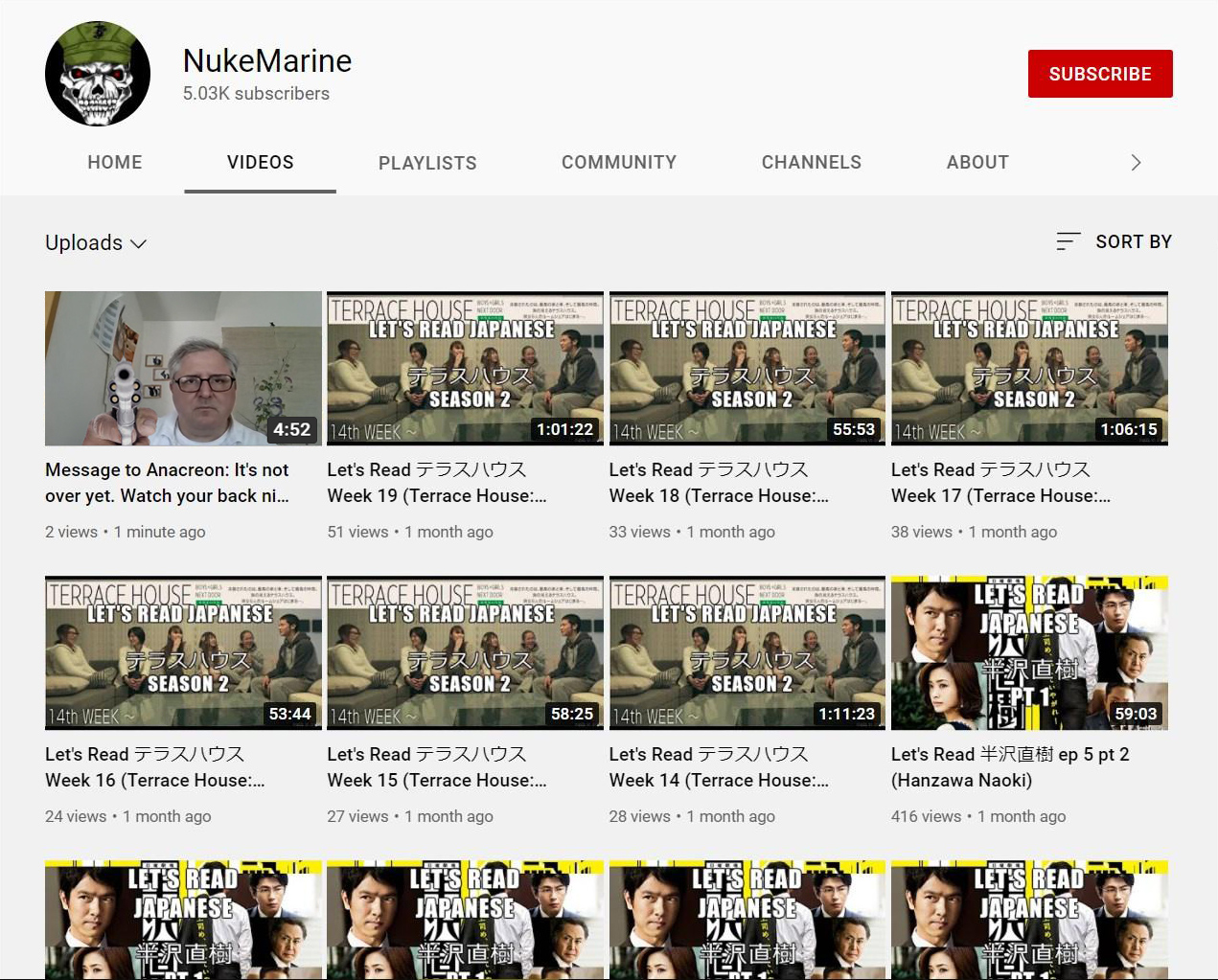Viewport: 1218px width, 980px height.
Task: Play the Week 17 Terrace House thumbnail
Action: coord(1029,369)
